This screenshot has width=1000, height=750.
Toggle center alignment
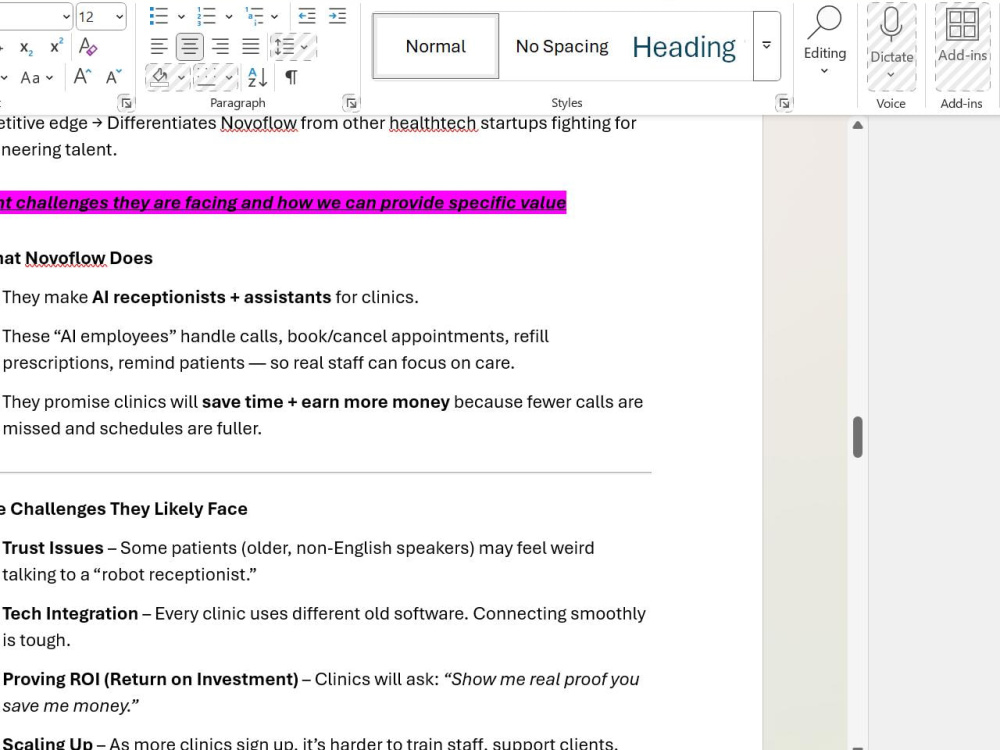click(189, 47)
